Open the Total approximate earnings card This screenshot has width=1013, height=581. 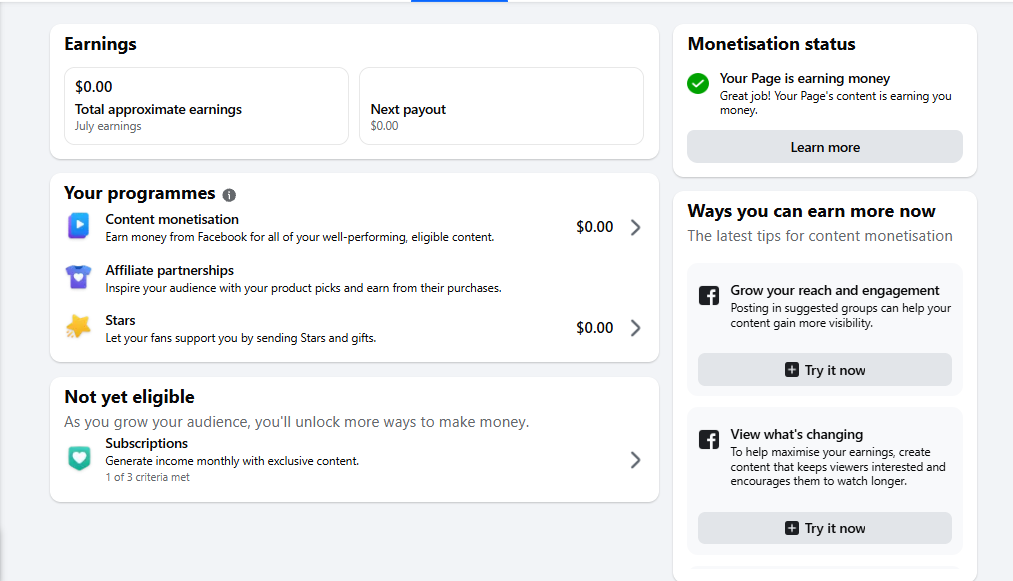pos(207,106)
